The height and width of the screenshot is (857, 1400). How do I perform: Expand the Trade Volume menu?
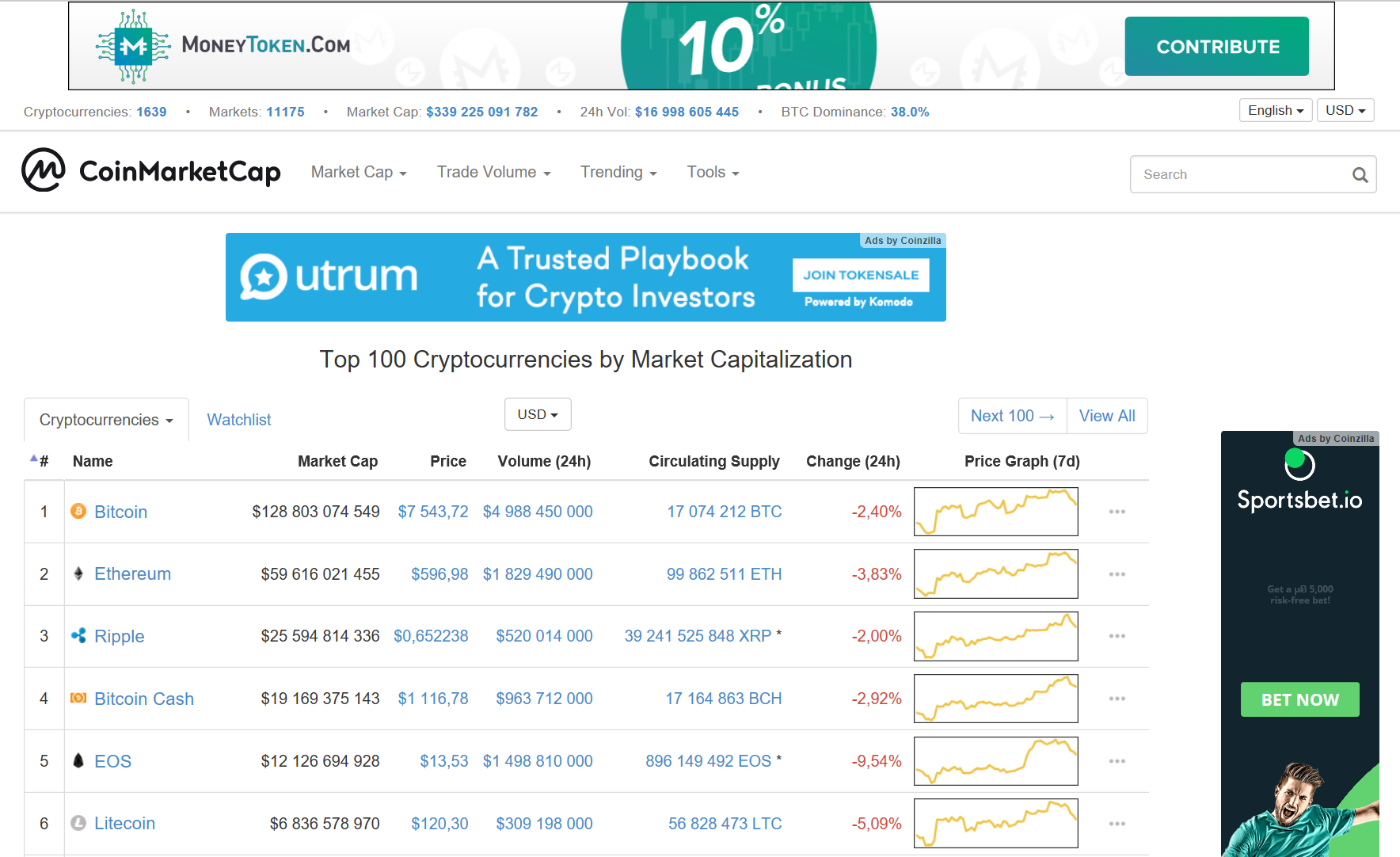(493, 172)
